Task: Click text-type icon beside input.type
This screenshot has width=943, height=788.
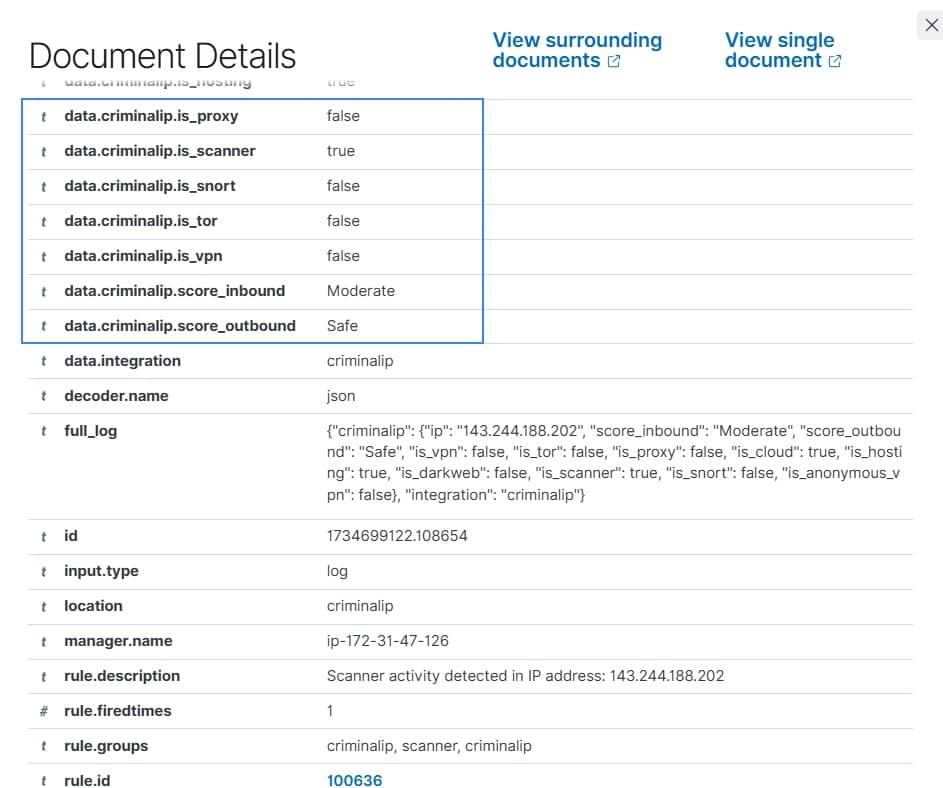Action: pyautogui.click(x=43, y=571)
